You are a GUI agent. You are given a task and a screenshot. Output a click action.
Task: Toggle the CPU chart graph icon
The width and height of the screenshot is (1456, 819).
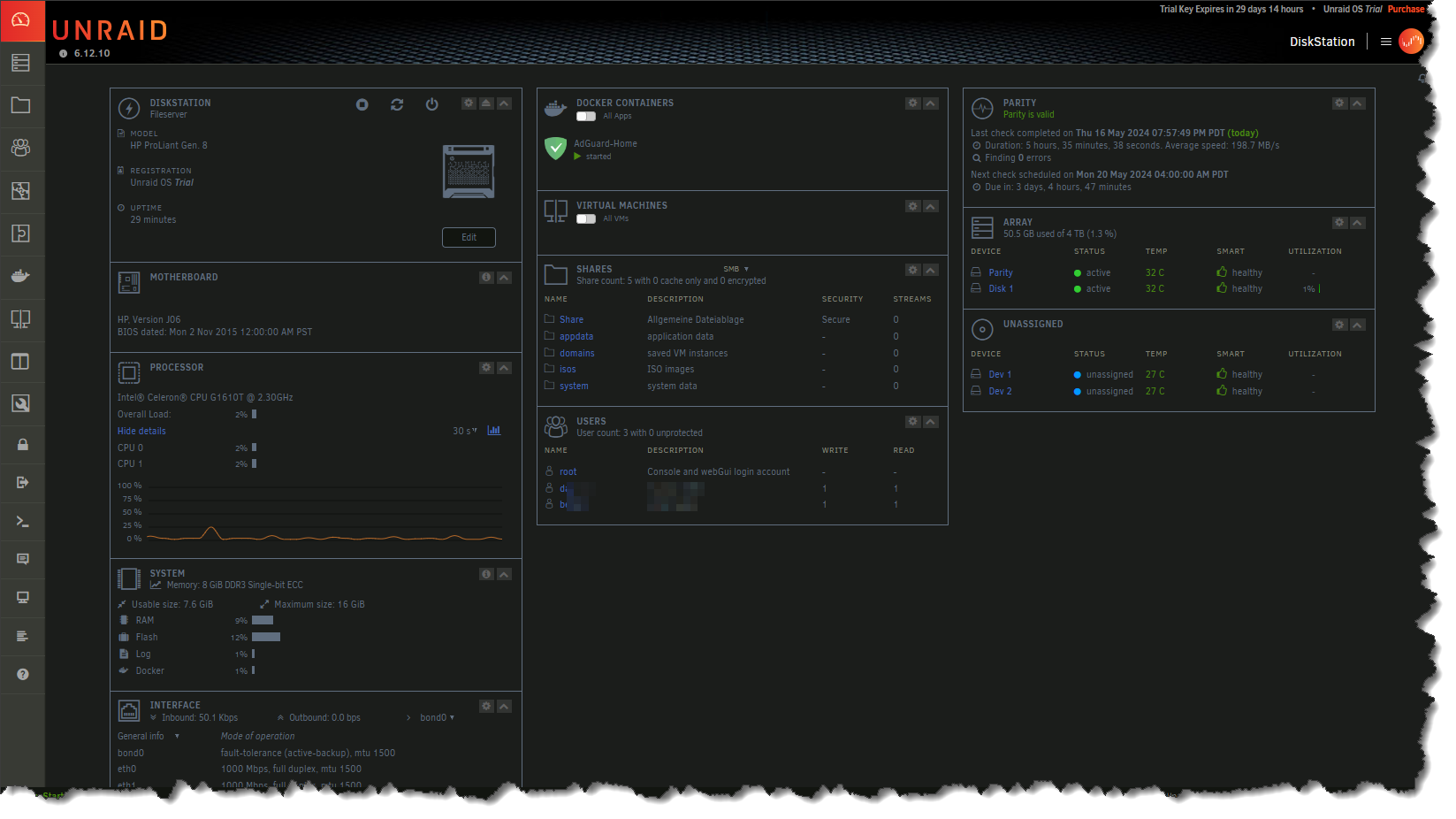[494, 431]
